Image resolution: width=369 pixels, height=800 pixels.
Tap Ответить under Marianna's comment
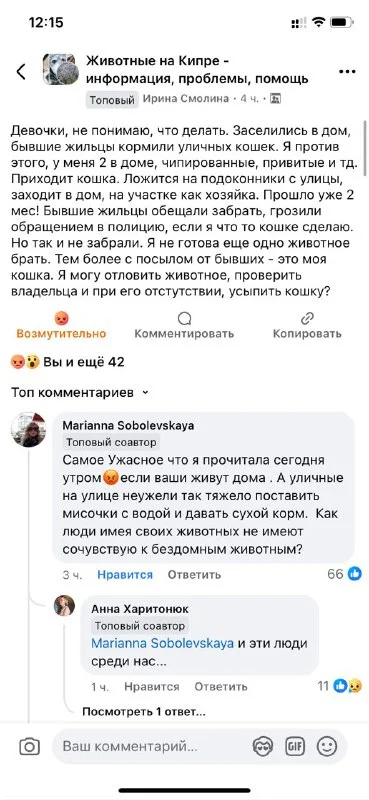[194, 574]
